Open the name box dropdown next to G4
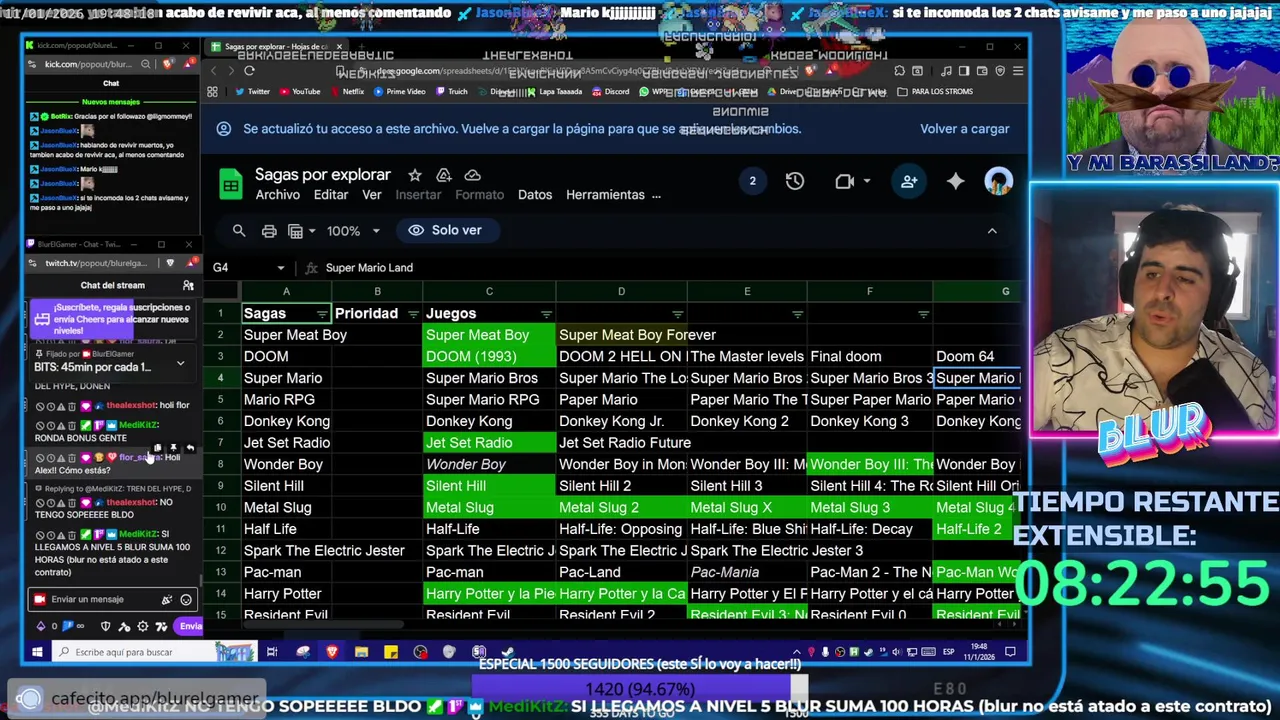This screenshot has height=720, width=1280. [280, 268]
